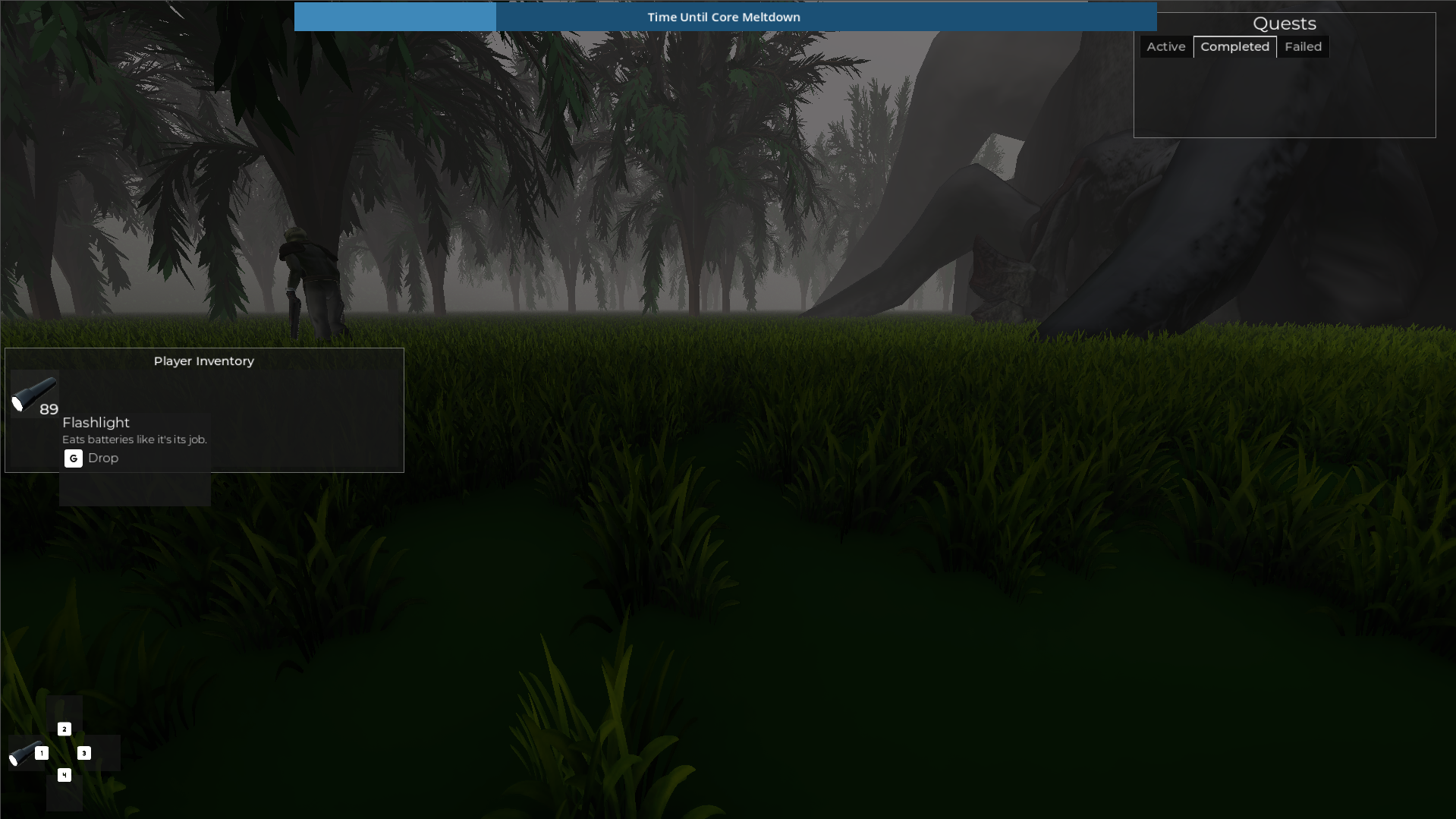Click the Drop action label

coord(103,458)
